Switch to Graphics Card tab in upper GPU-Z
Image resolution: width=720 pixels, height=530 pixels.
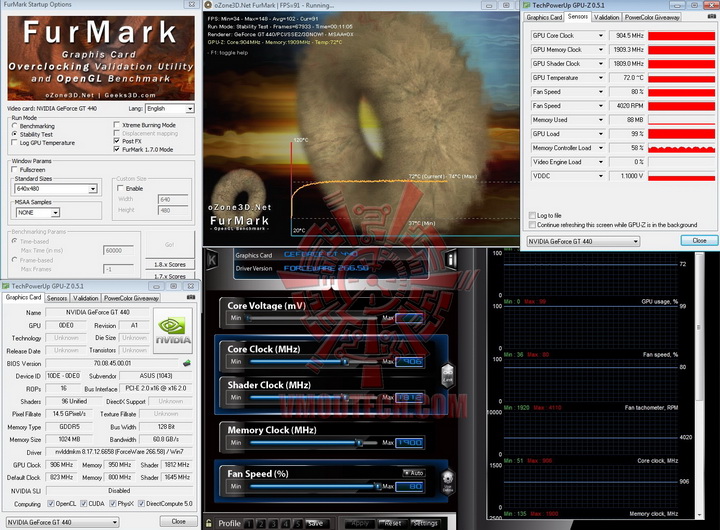click(x=544, y=17)
